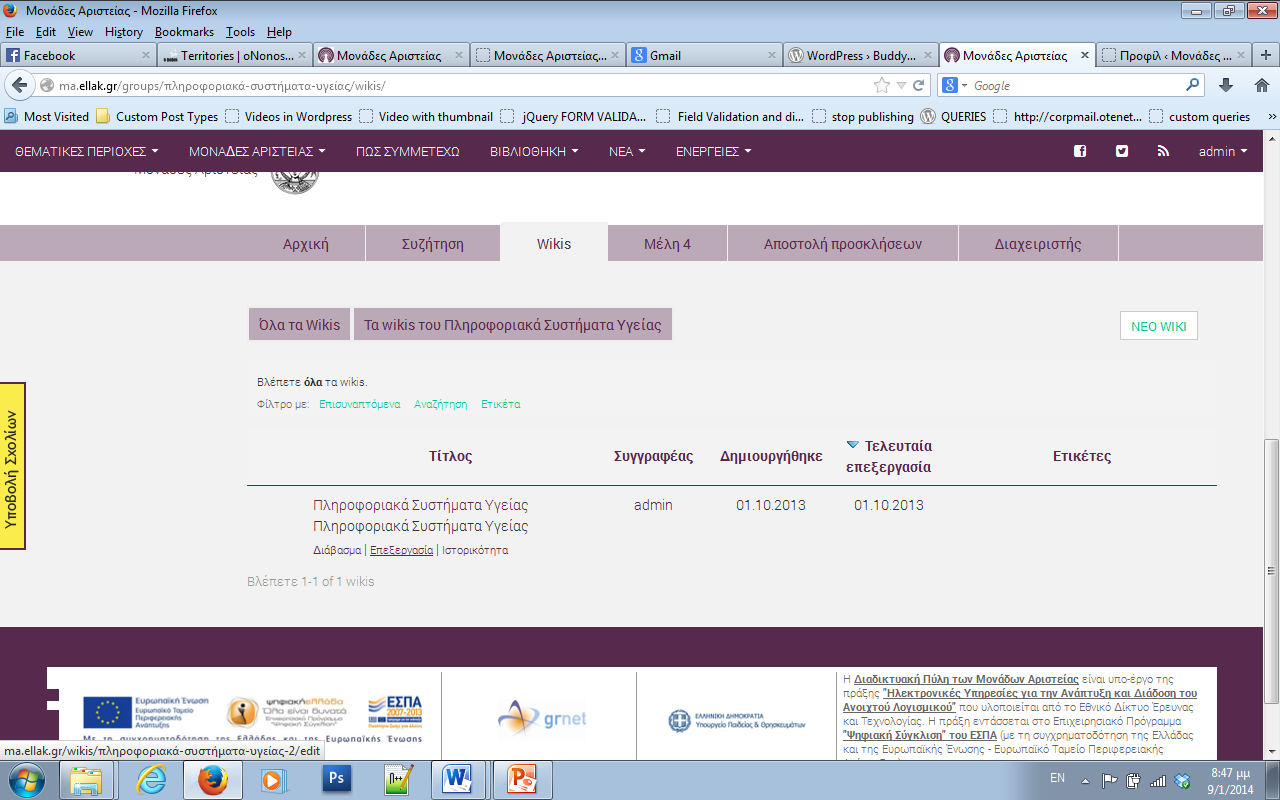
Task: Open Photoshop from the taskbar
Action: pyautogui.click(x=337, y=779)
